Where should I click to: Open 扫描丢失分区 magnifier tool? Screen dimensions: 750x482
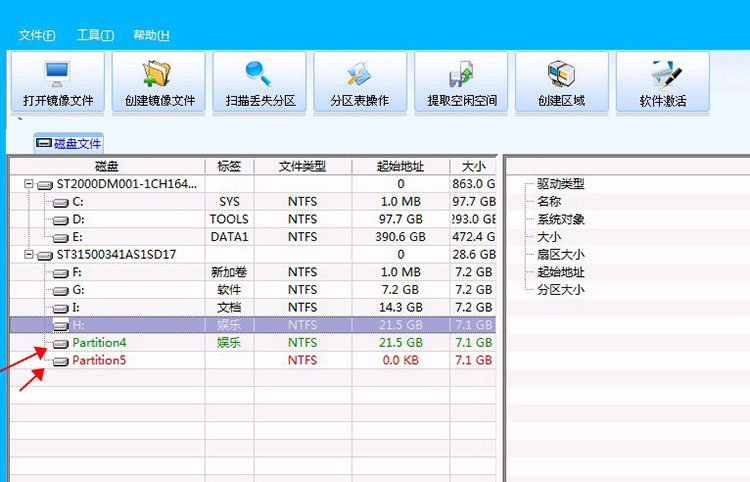tap(260, 74)
